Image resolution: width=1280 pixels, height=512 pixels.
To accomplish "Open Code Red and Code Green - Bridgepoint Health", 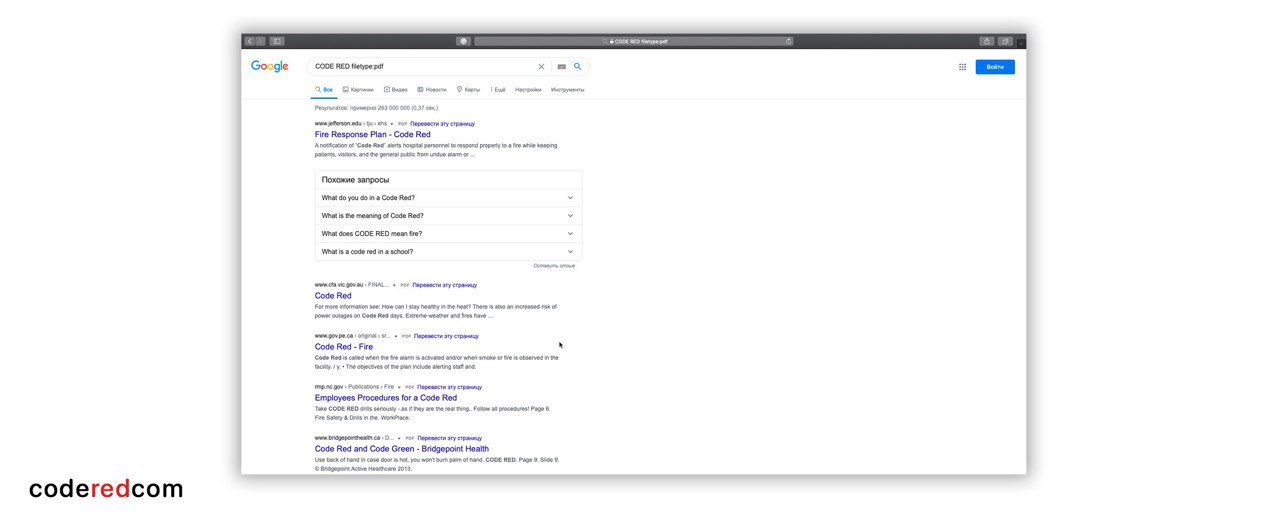I will [402, 449].
